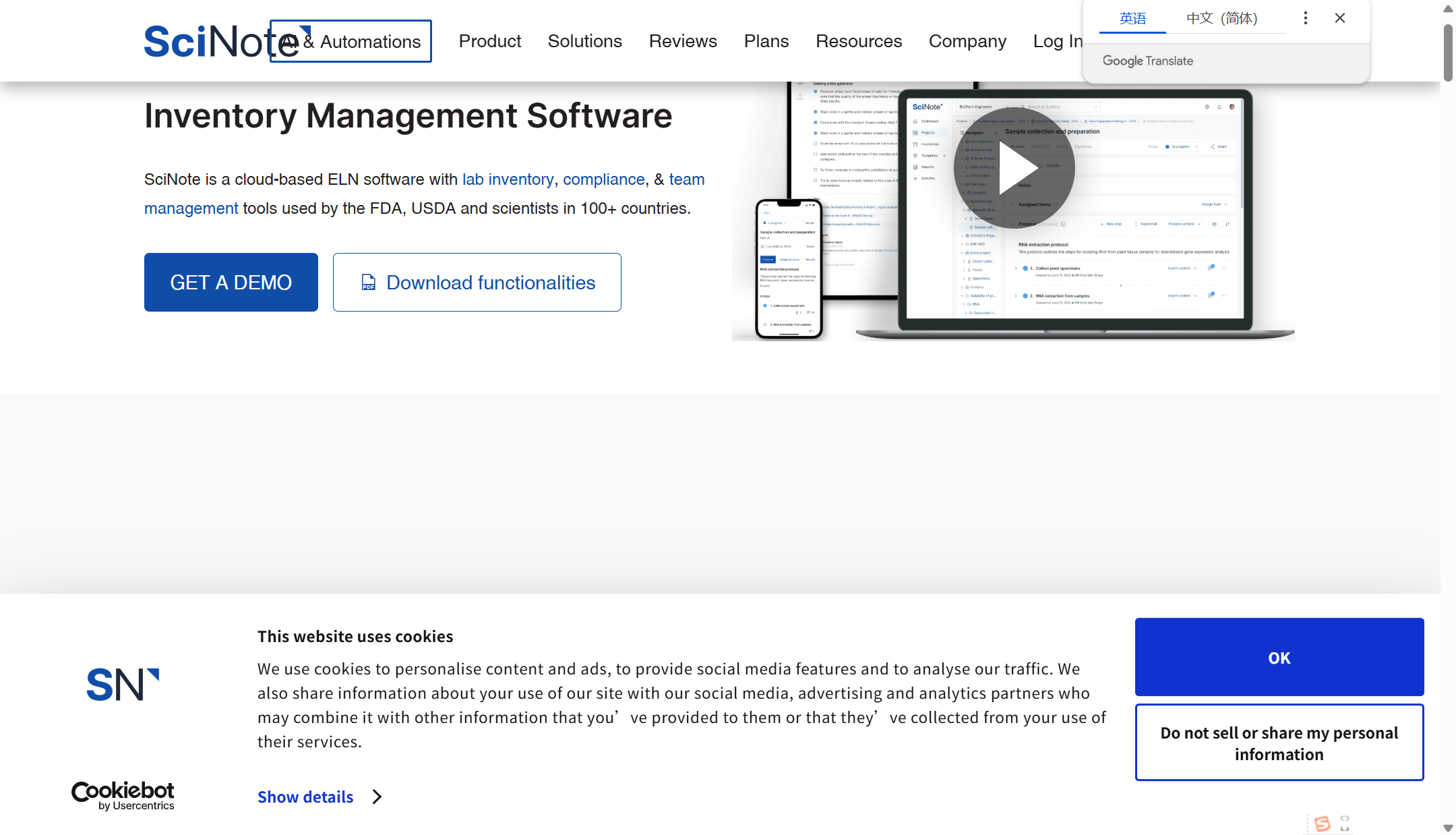
Task: Click the SN logo in cookie banner
Action: click(x=123, y=685)
